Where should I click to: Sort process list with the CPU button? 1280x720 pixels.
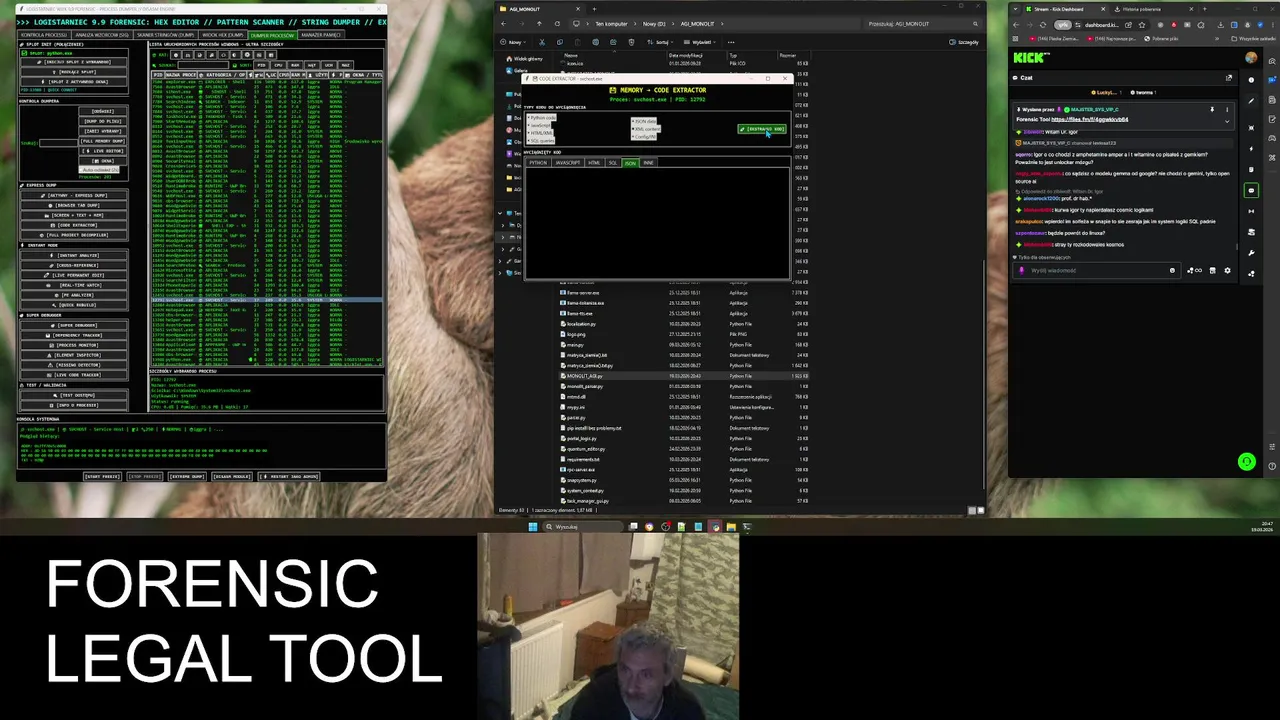(278, 65)
